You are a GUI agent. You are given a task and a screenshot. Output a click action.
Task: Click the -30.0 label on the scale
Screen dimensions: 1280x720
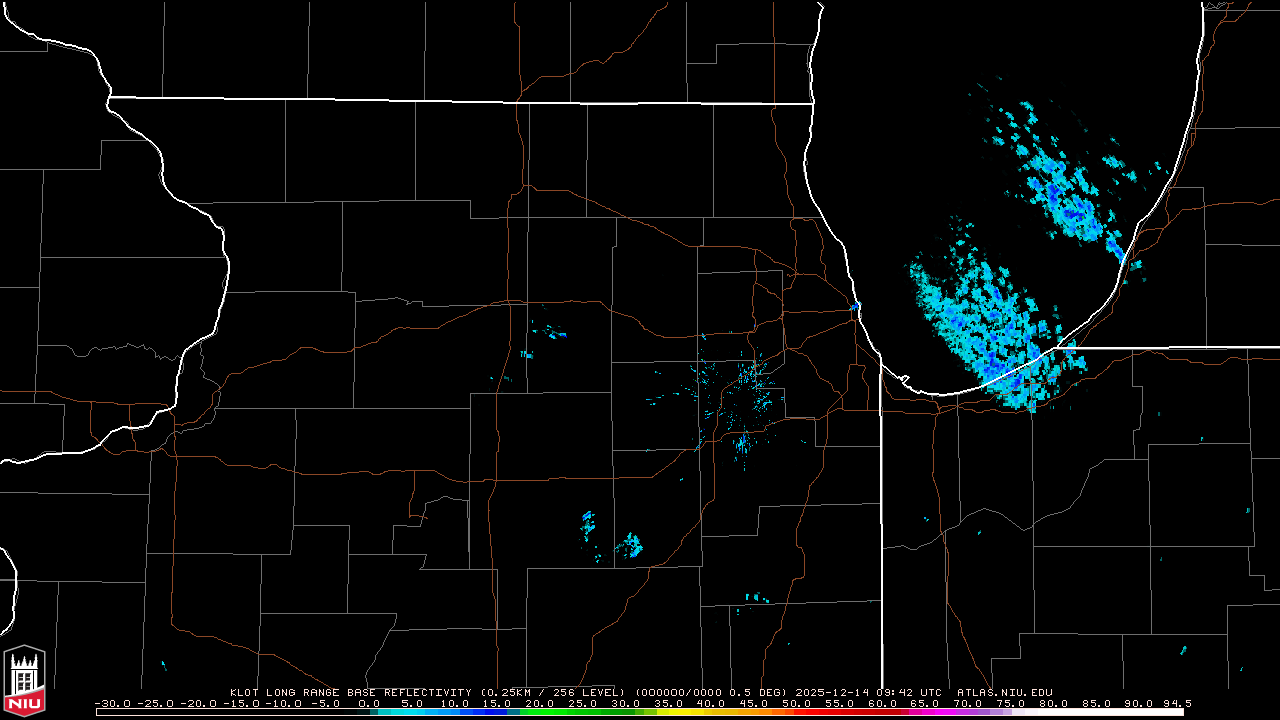click(x=112, y=703)
